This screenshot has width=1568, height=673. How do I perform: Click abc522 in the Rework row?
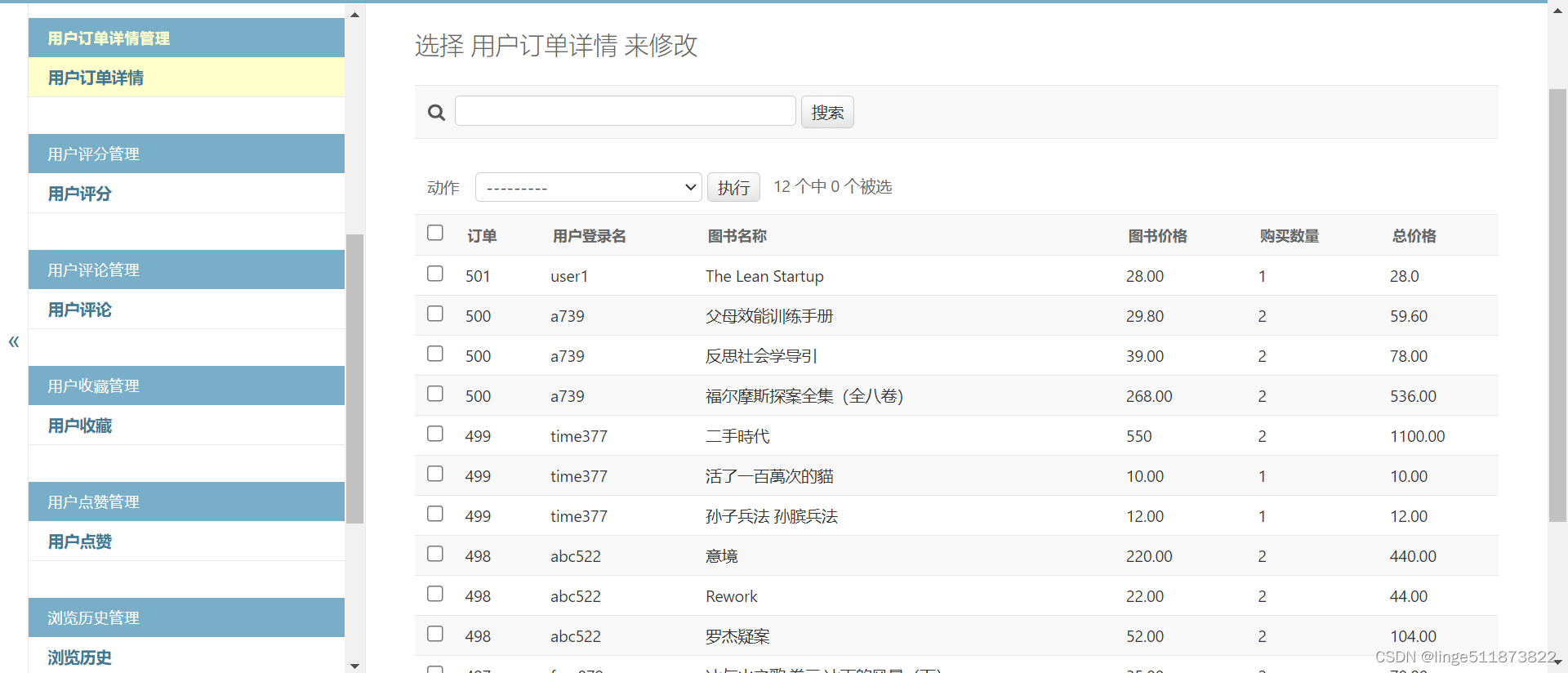point(576,596)
